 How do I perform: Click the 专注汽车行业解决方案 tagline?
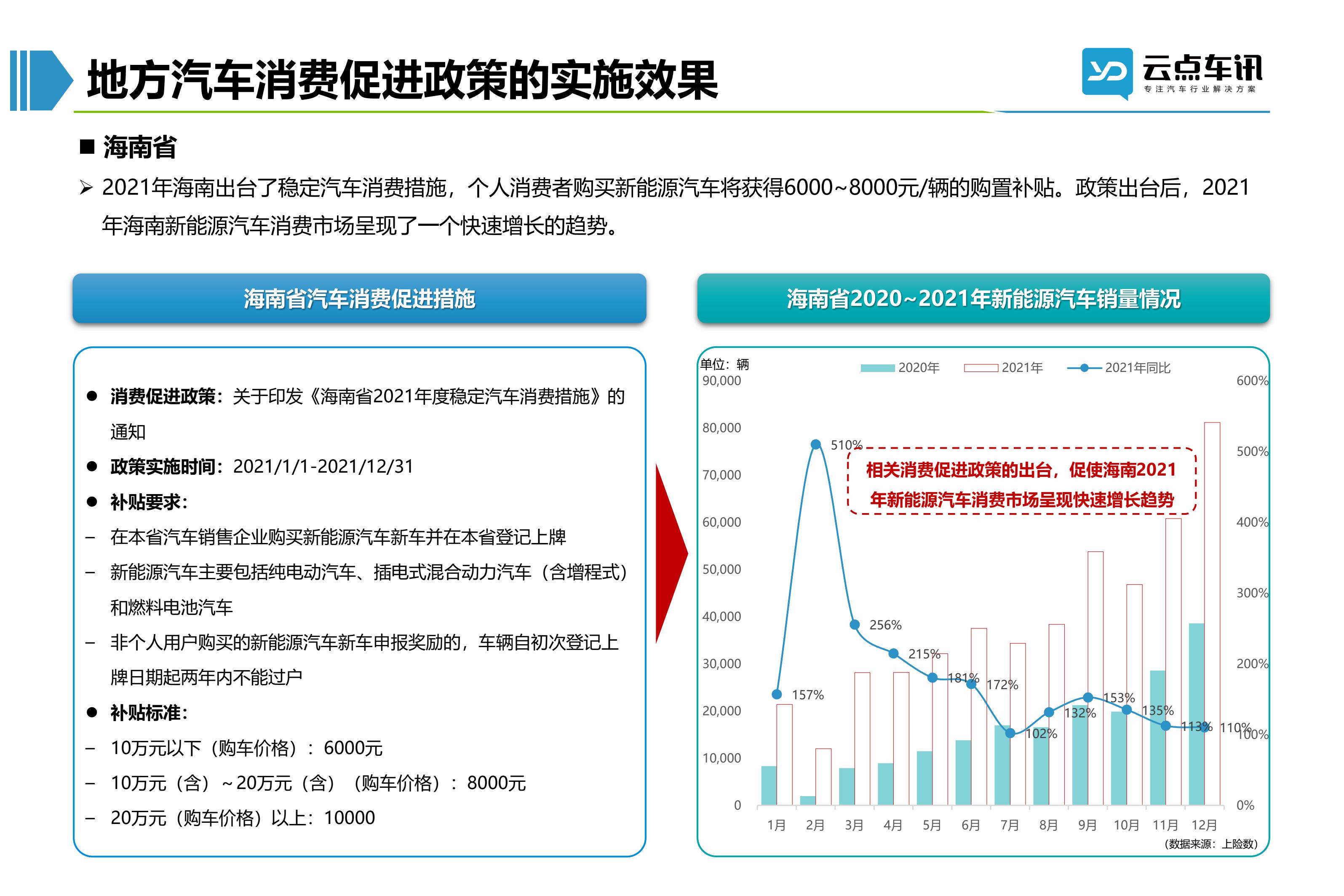pos(1200,89)
